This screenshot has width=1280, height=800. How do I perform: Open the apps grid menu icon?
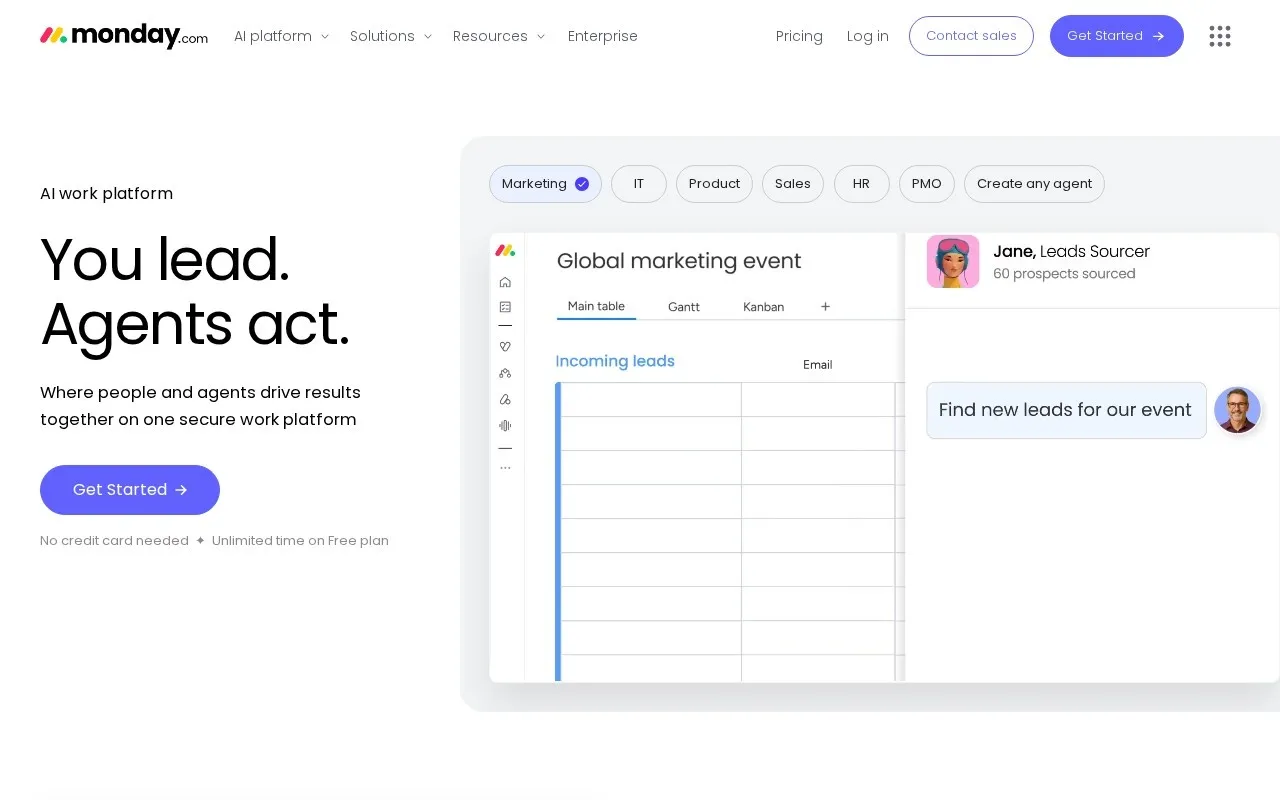pos(1219,36)
